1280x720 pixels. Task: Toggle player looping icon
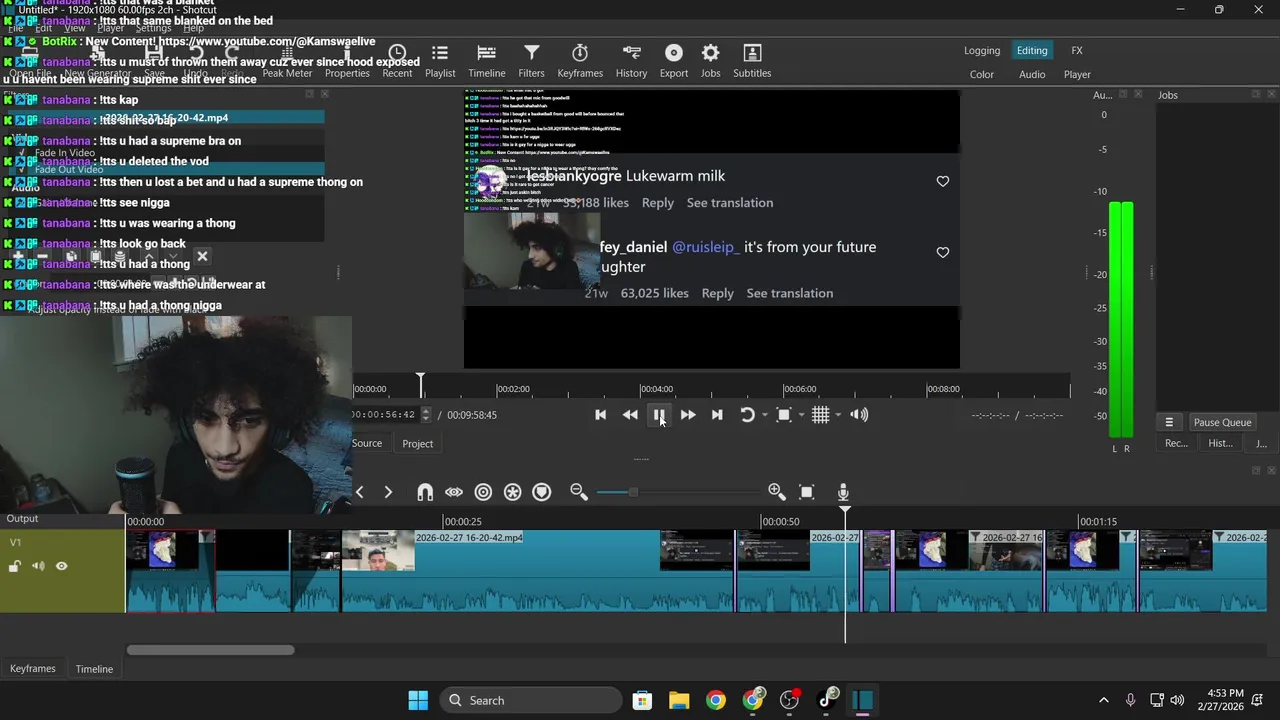[x=747, y=415]
